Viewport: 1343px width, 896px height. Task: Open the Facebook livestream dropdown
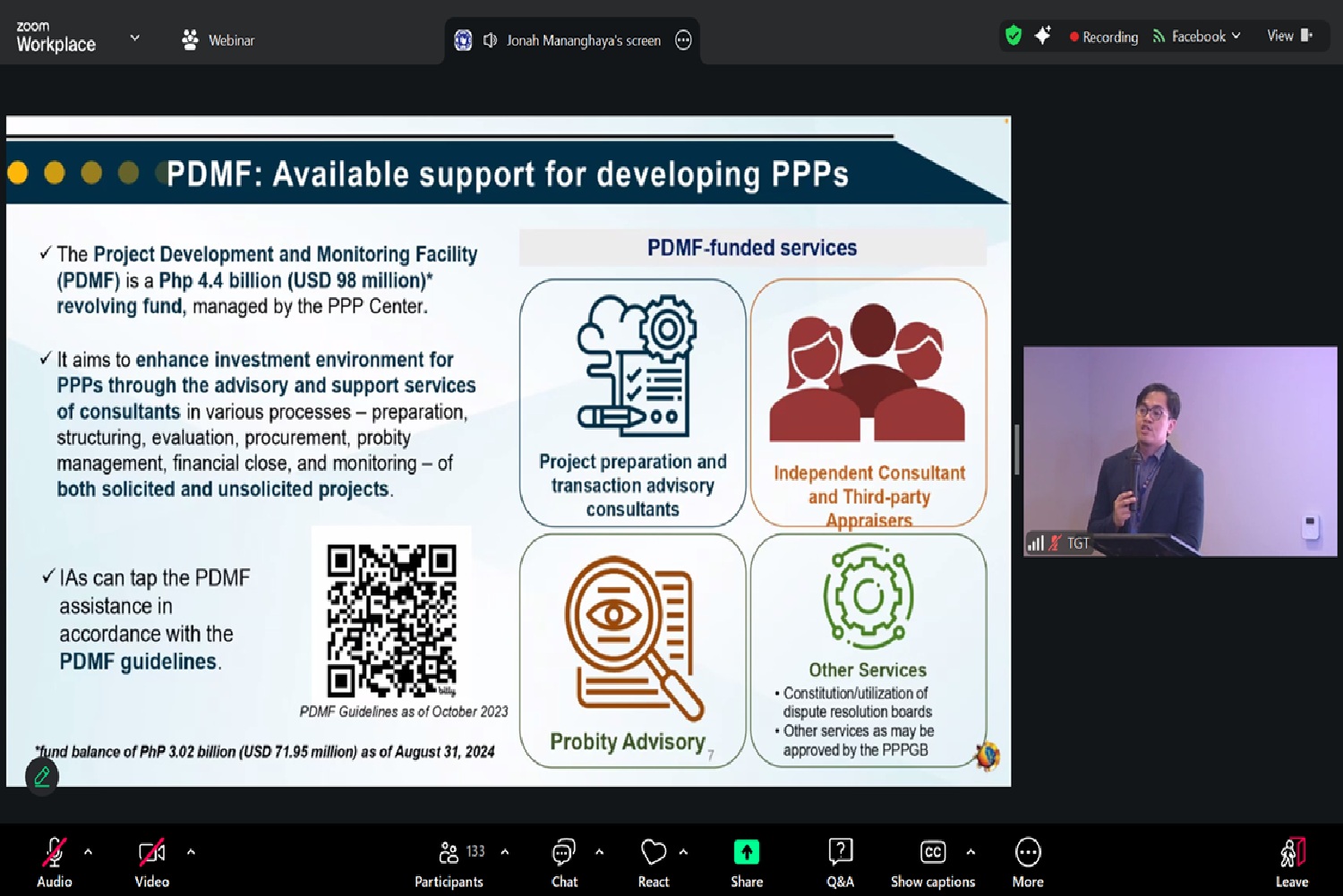(x=1197, y=37)
